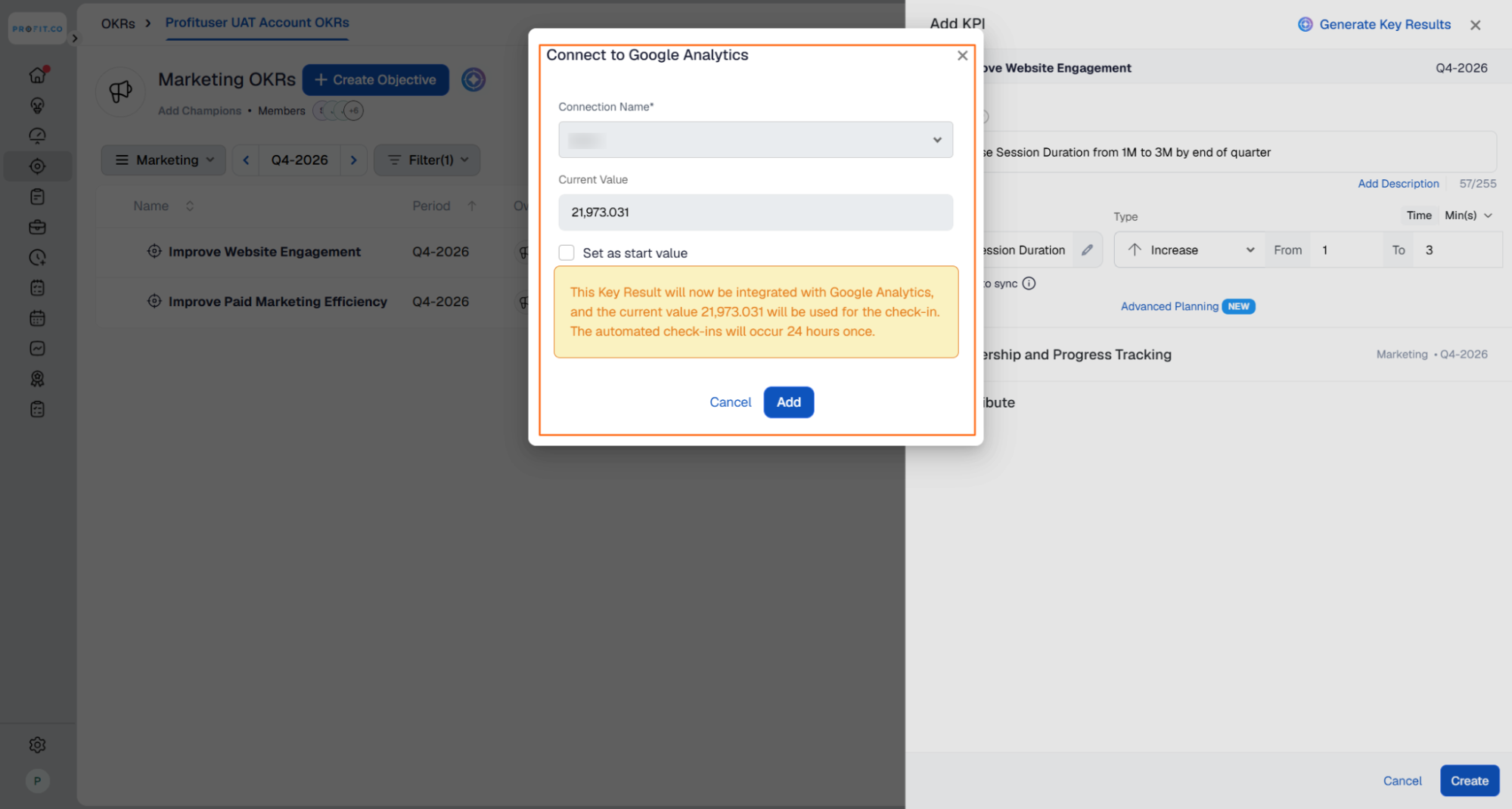Viewport: 1512px width, 809px height.
Task: Open the lightbulb ideas icon in sidebar
Action: [x=38, y=105]
